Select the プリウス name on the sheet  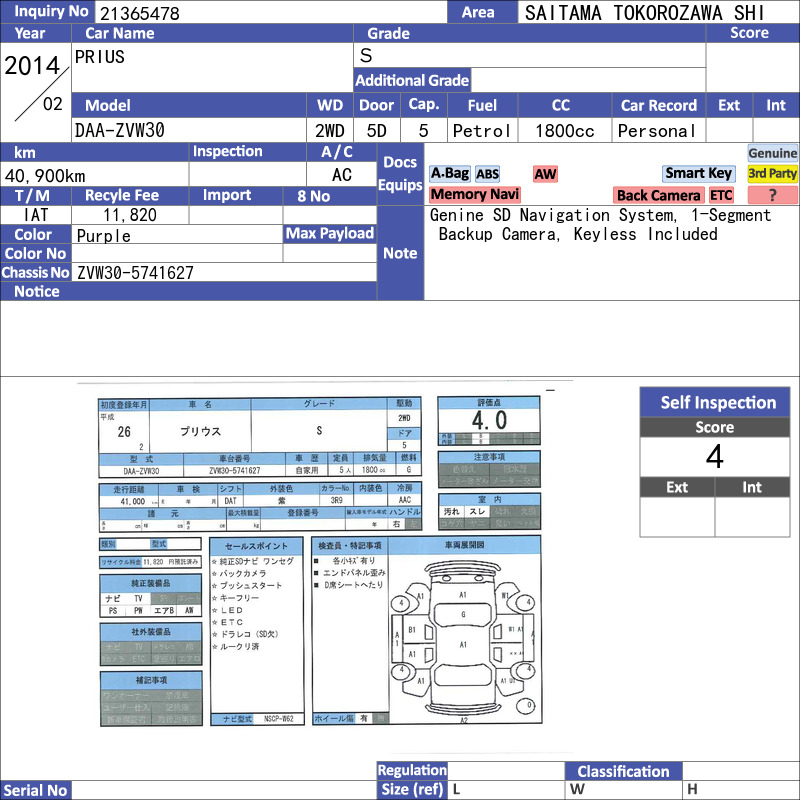(200, 431)
